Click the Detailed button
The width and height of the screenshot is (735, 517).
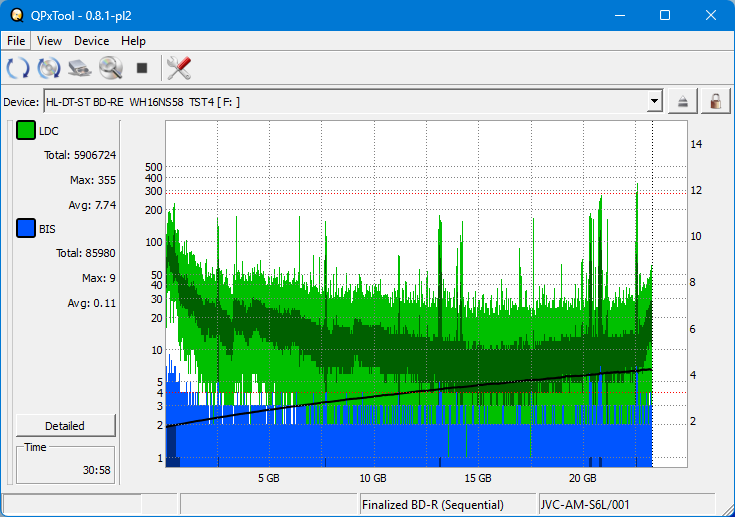pyautogui.click(x=66, y=425)
